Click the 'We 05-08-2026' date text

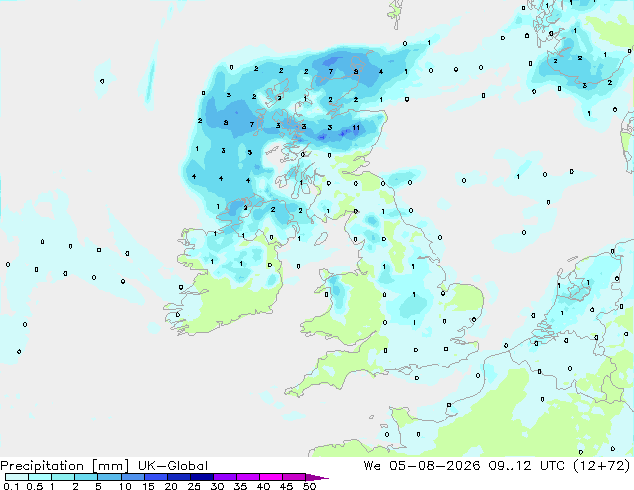coord(422,466)
